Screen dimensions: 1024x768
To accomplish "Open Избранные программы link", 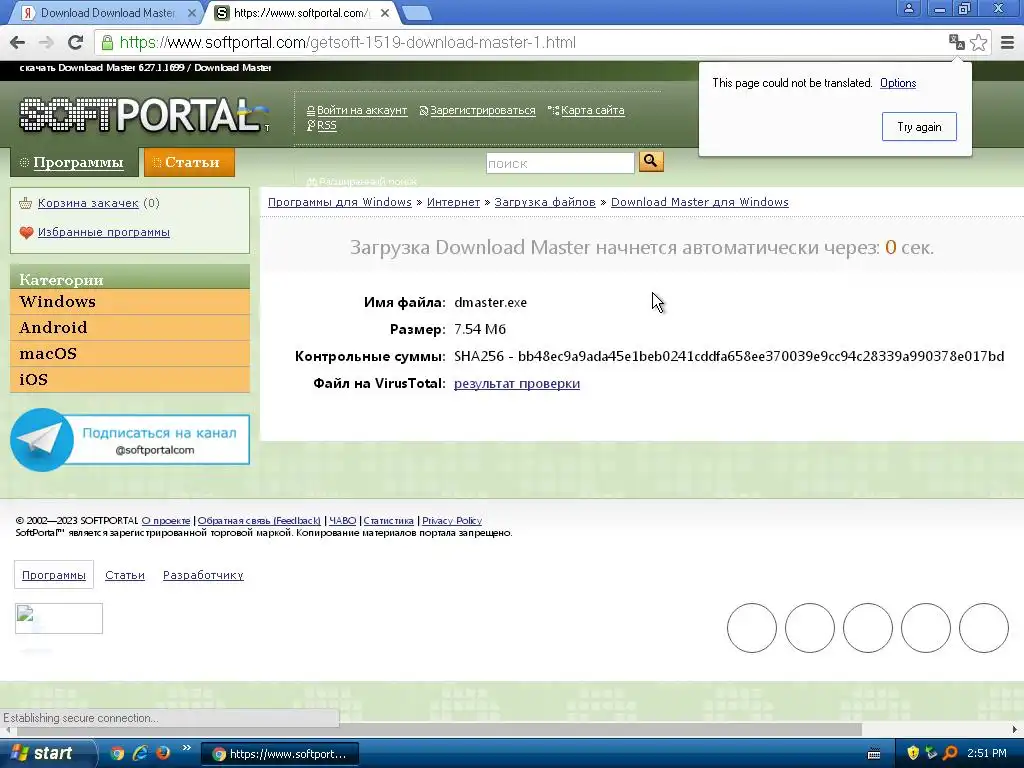I will pyautogui.click(x=104, y=232).
